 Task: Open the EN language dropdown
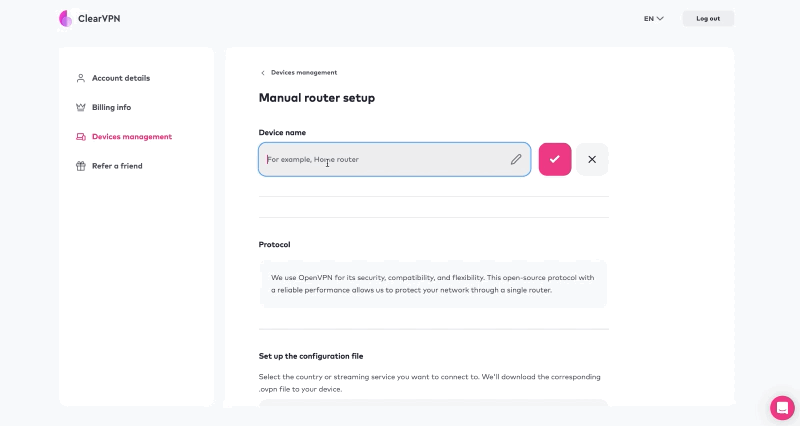(x=654, y=18)
